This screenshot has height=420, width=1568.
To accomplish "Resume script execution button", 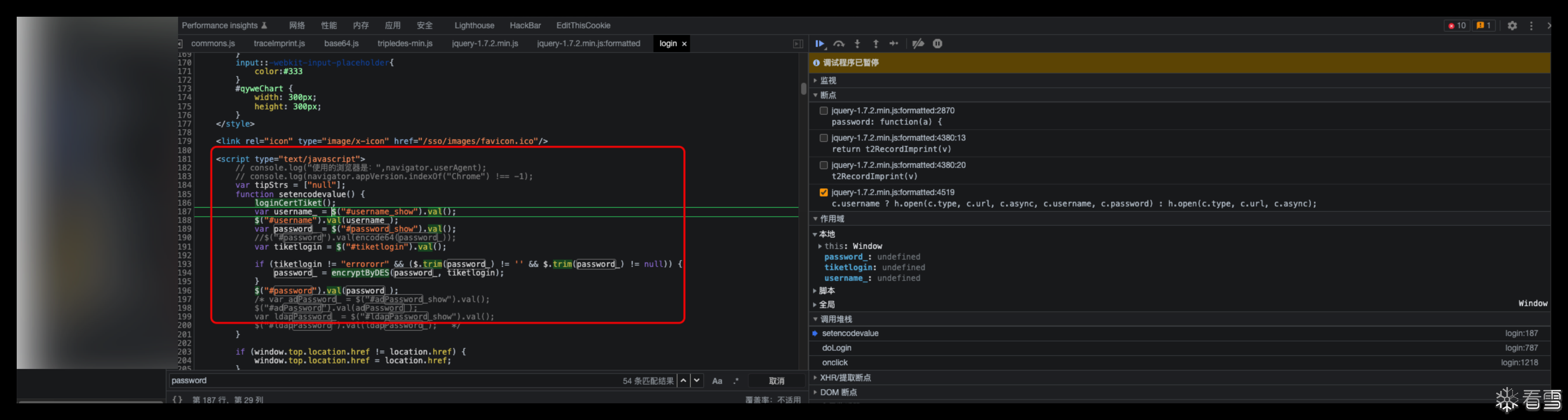I will [820, 44].
